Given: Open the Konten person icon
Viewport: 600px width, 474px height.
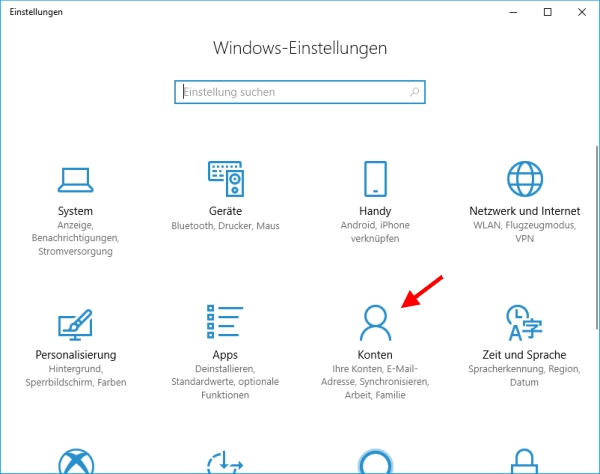Looking at the screenshot, I should pos(375,323).
